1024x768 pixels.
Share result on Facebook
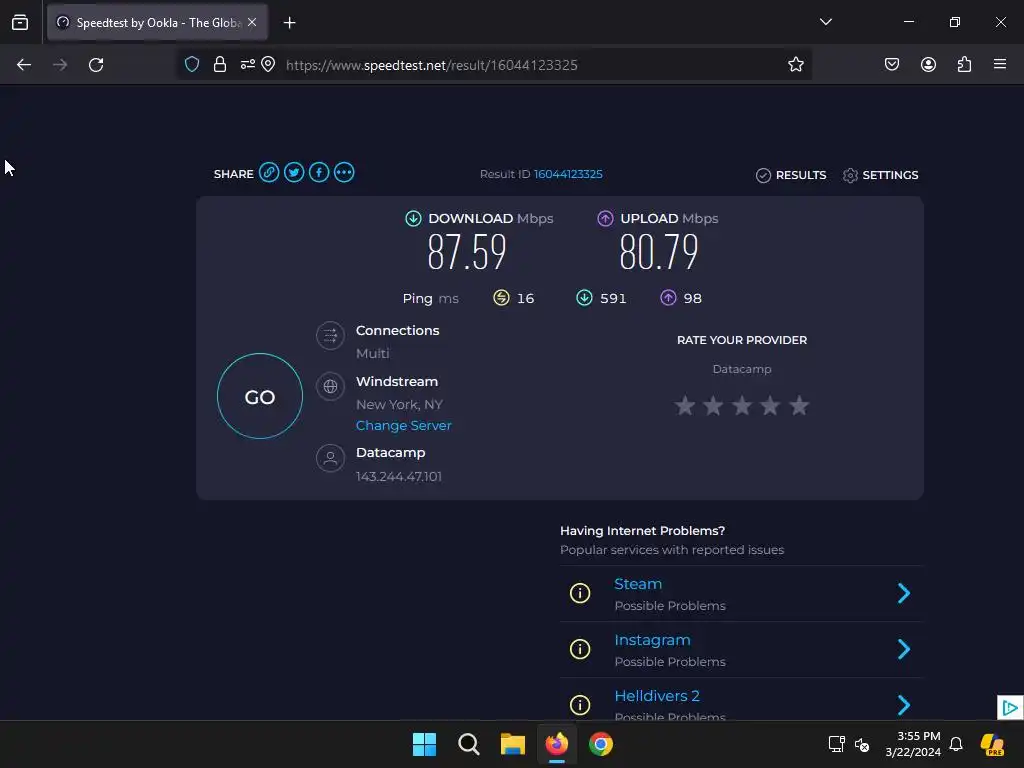pos(319,172)
